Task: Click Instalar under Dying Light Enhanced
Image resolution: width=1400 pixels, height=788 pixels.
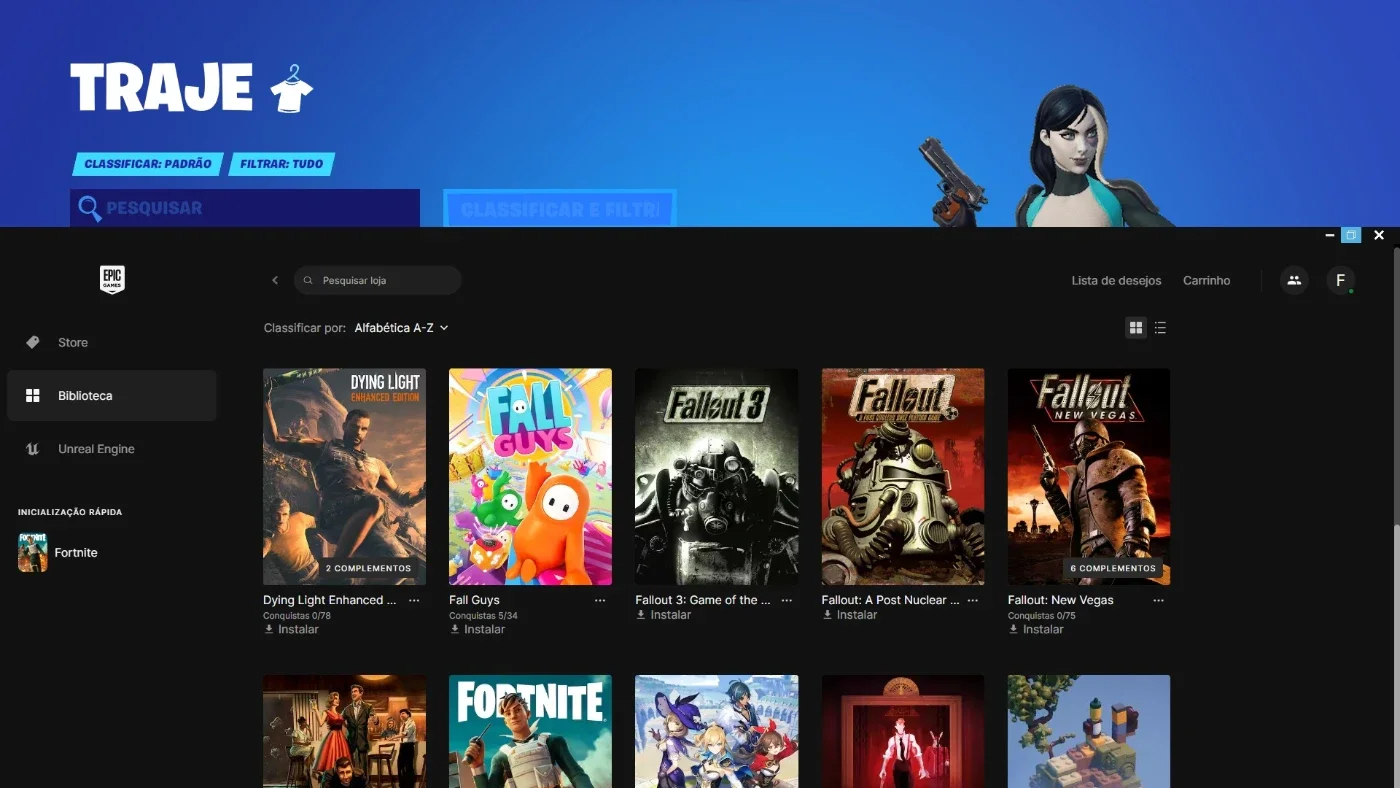Action: tap(291, 630)
